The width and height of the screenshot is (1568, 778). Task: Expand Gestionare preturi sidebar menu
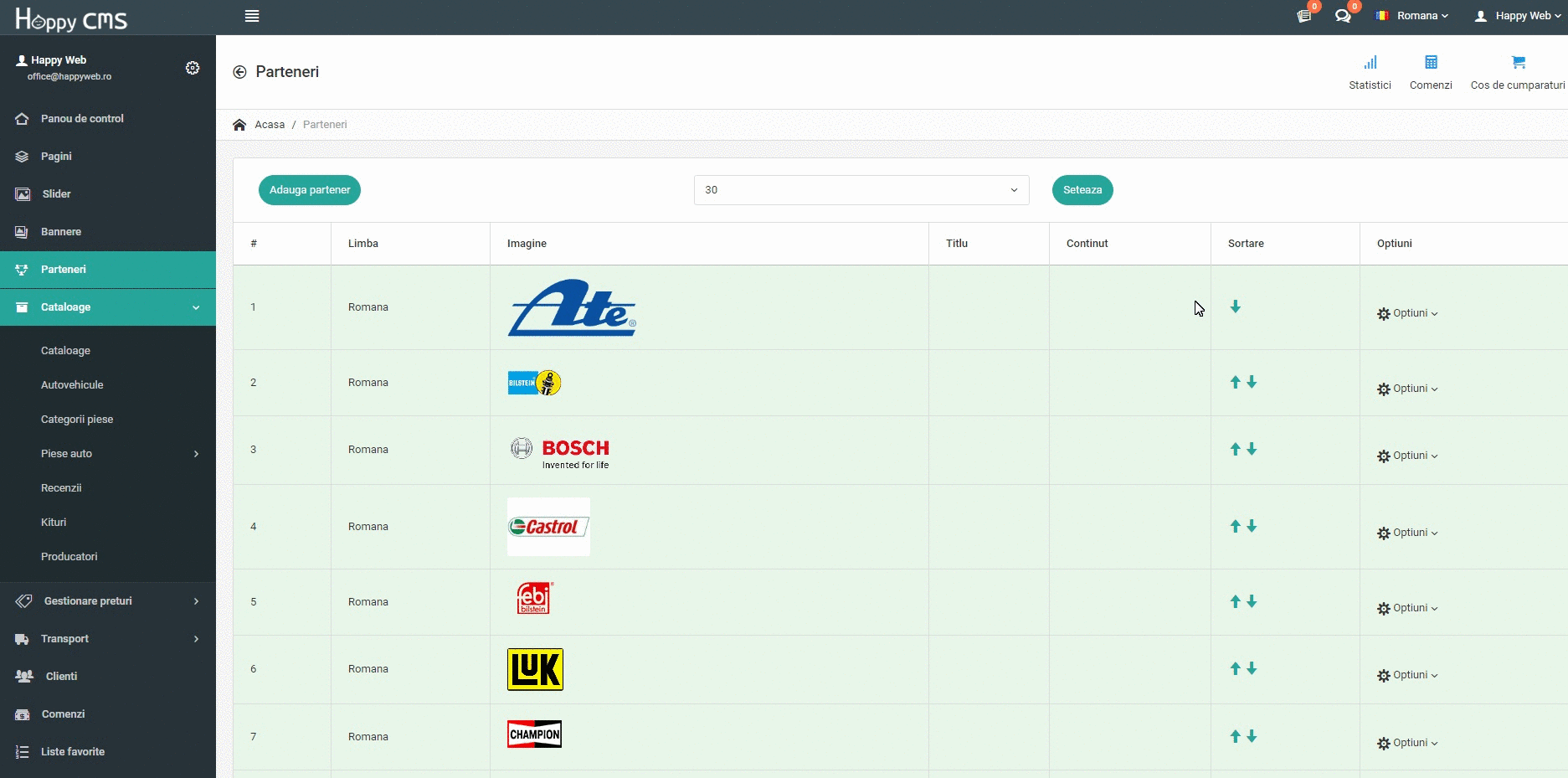[x=108, y=601]
